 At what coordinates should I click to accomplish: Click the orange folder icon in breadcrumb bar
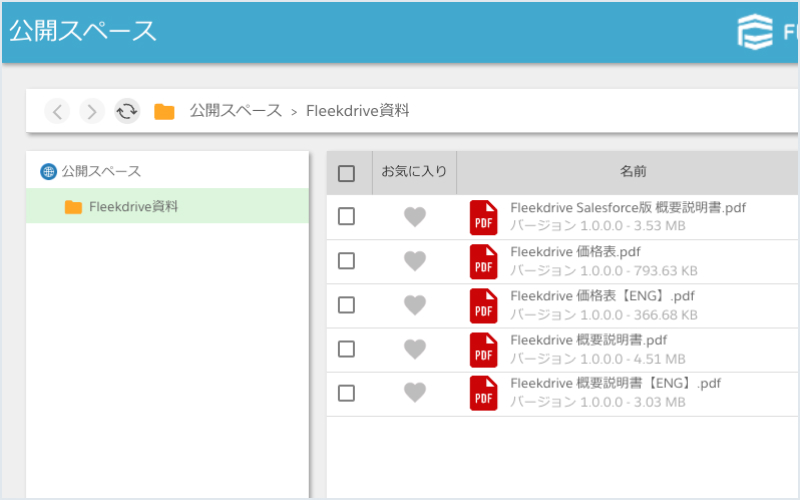[164, 111]
